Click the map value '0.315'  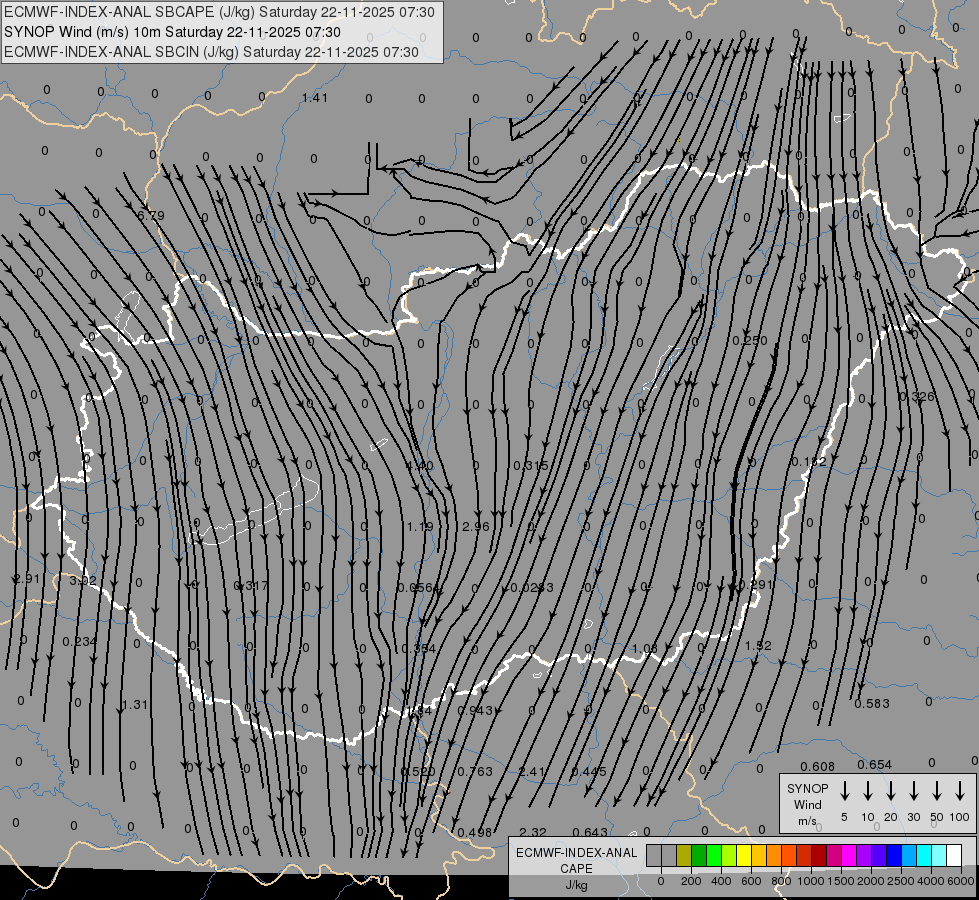[x=531, y=465]
